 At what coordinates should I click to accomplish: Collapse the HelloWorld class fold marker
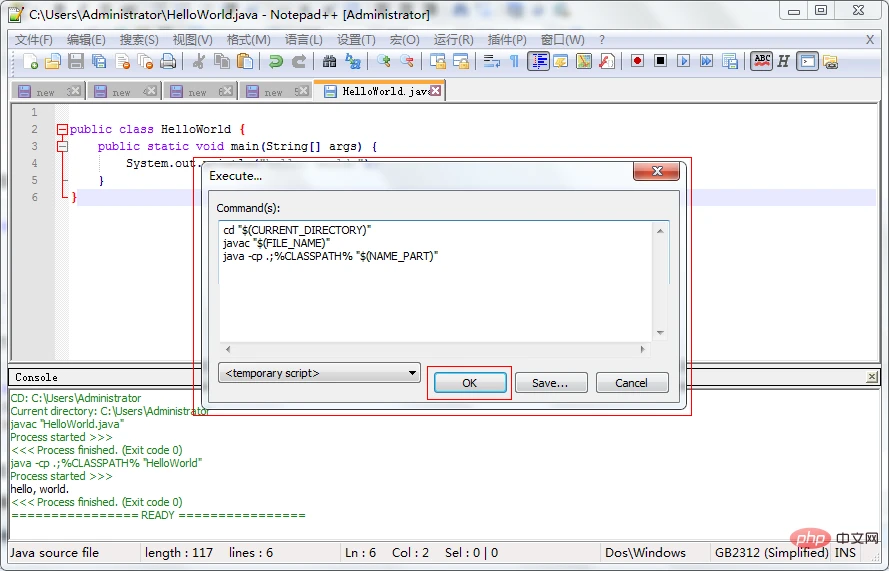coord(62,129)
